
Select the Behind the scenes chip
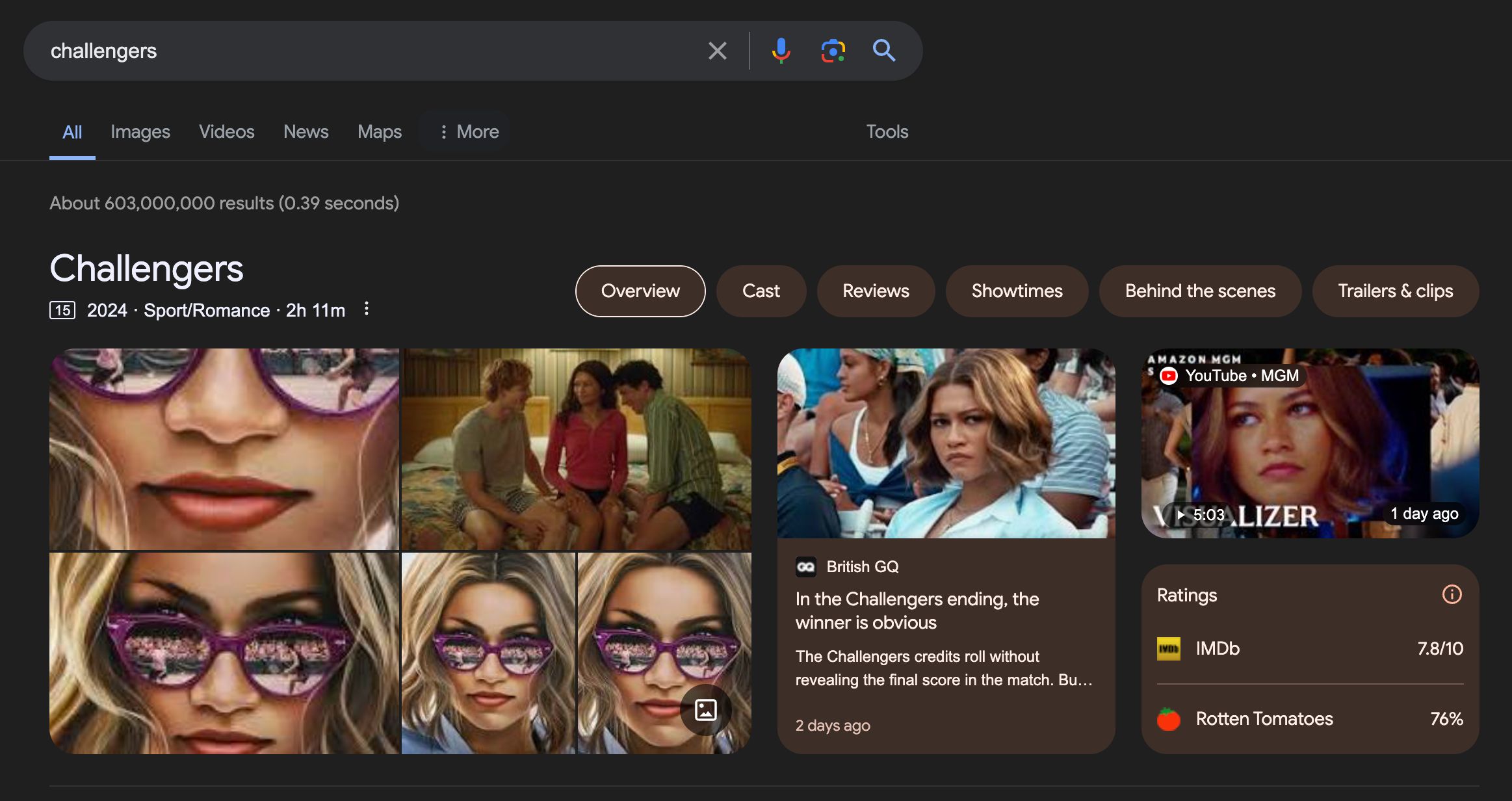point(1200,291)
